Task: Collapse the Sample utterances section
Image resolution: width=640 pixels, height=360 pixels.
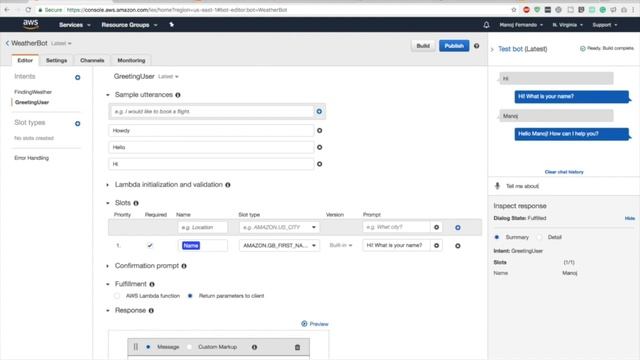Action: (x=108, y=95)
